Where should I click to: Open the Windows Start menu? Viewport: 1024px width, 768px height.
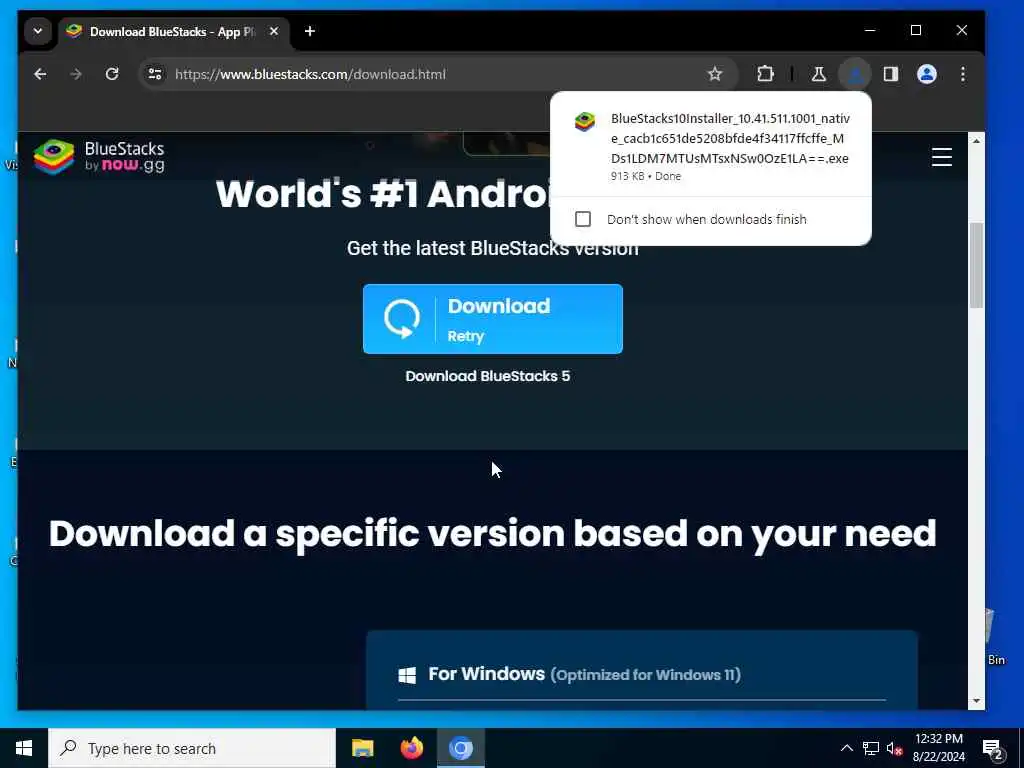24,748
